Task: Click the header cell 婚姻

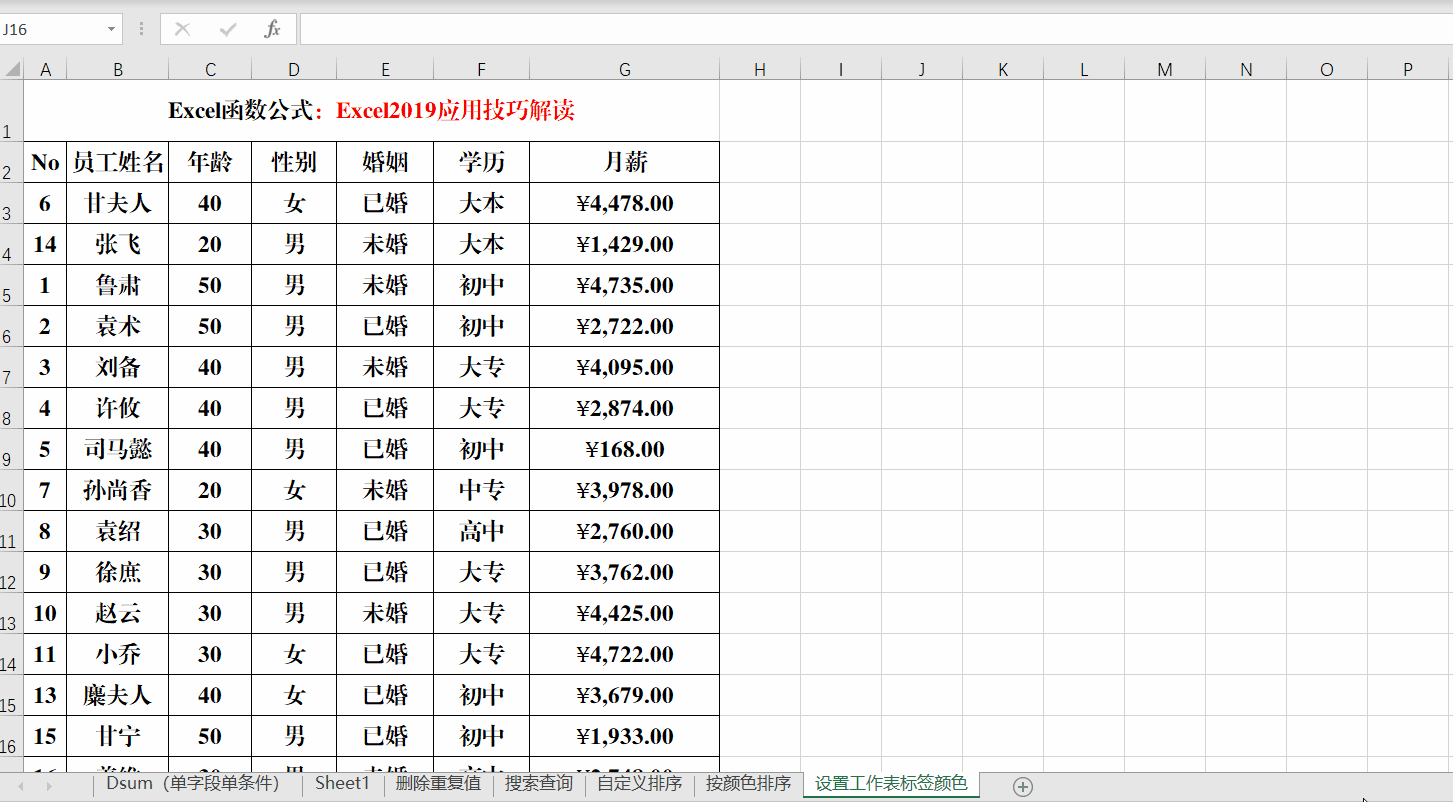Action: click(x=385, y=162)
